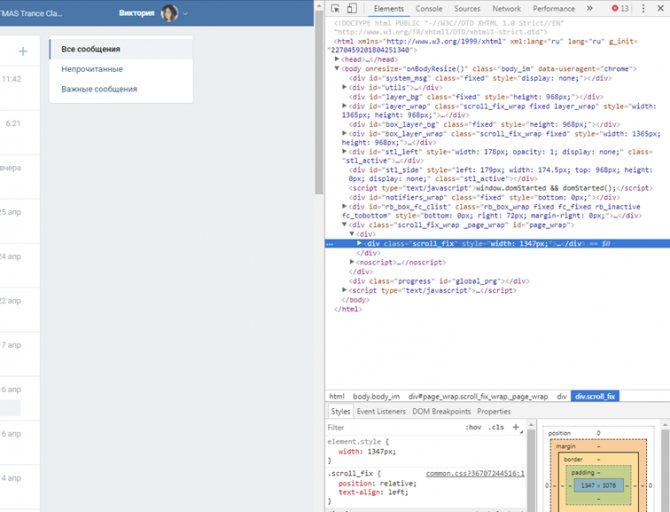Add a new style rule with the plus icon

pyautogui.click(x=516, y=427)
